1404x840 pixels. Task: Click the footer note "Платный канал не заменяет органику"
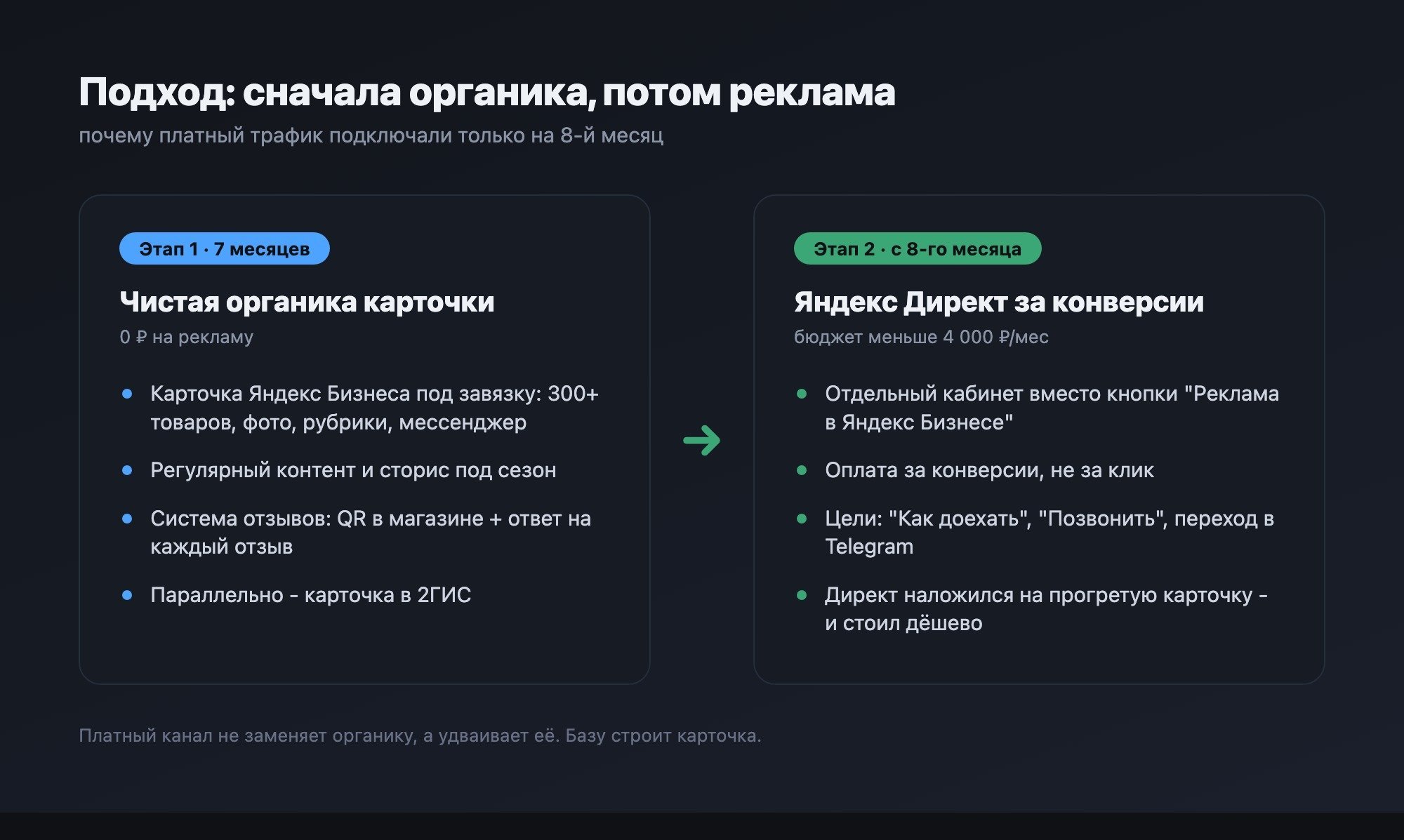420,735
